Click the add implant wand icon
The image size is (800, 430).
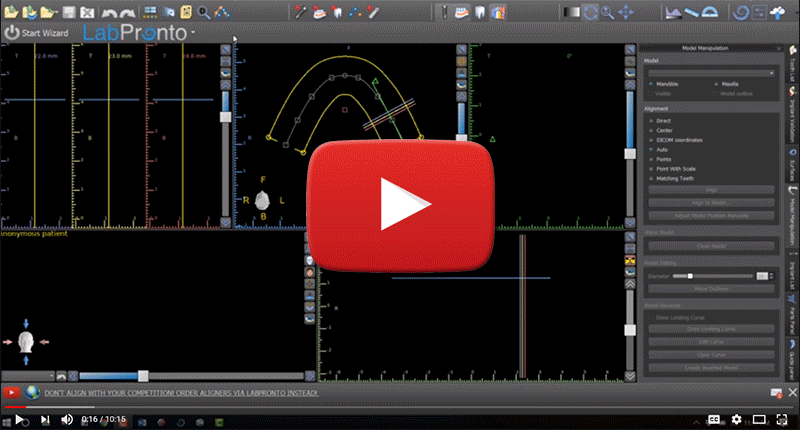coord(301,12)
